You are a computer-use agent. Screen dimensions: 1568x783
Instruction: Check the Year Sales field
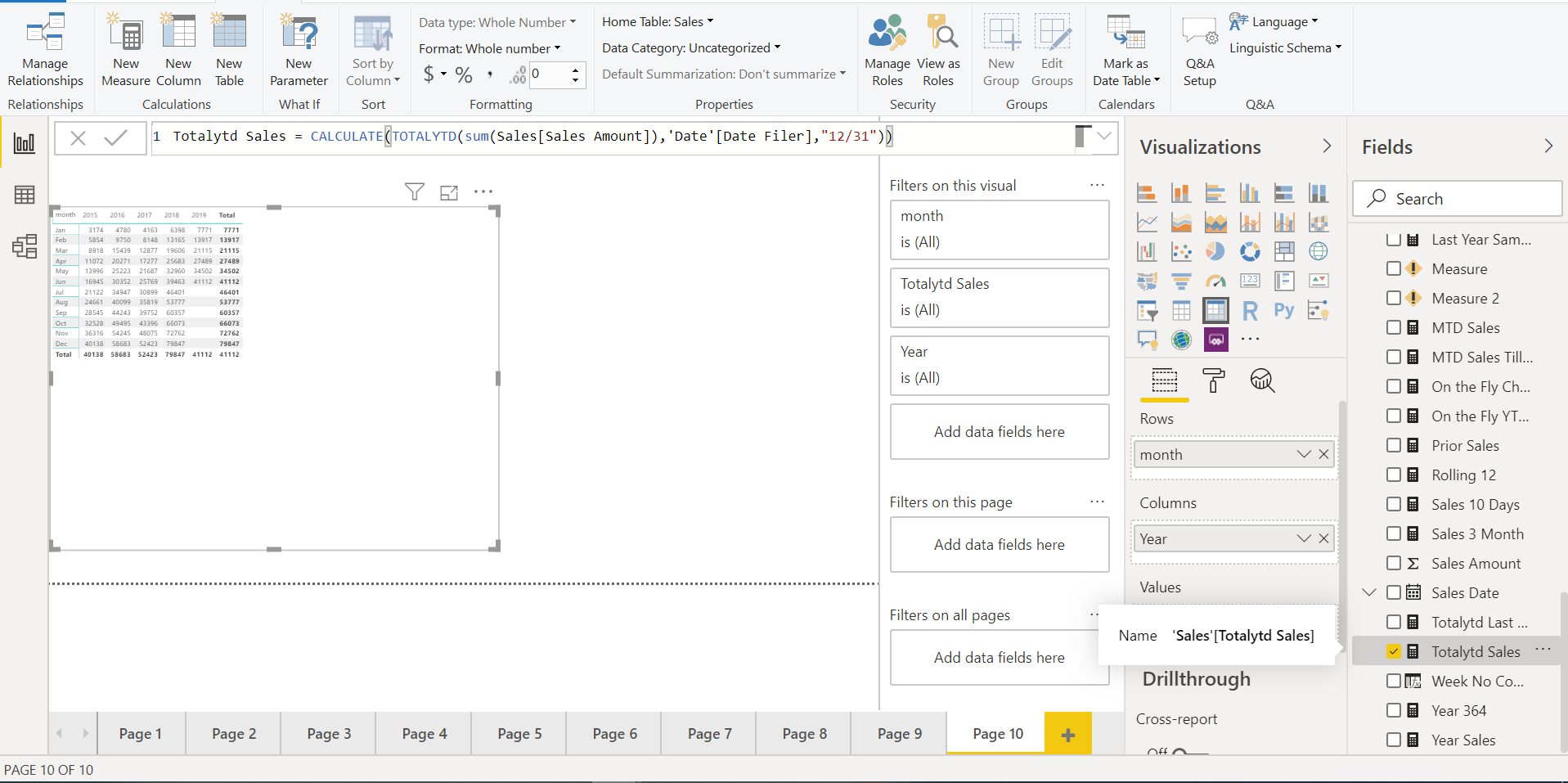[x=1394, y=740]
